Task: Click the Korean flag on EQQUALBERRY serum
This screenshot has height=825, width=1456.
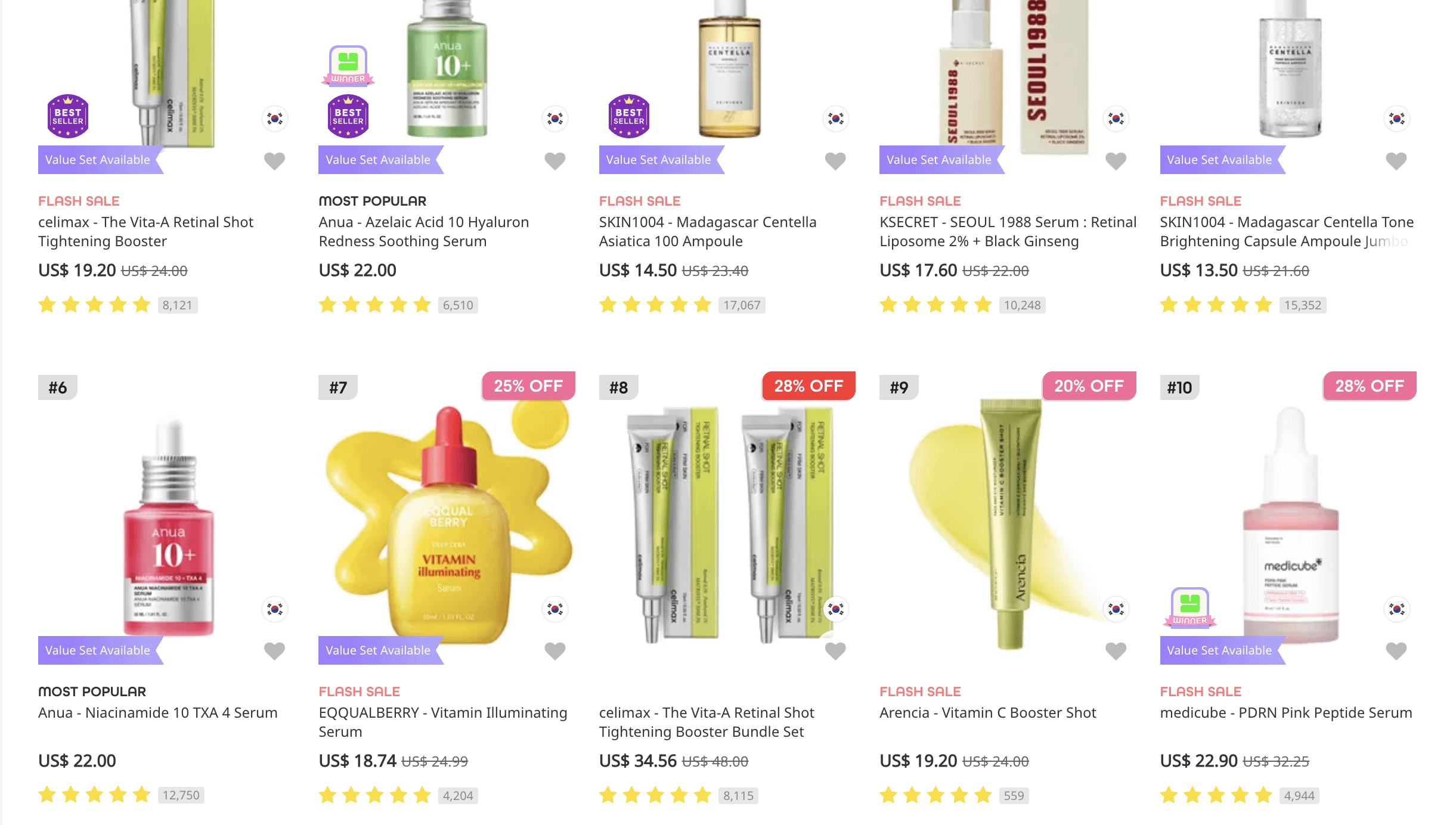Action: [x=554, y=609]
